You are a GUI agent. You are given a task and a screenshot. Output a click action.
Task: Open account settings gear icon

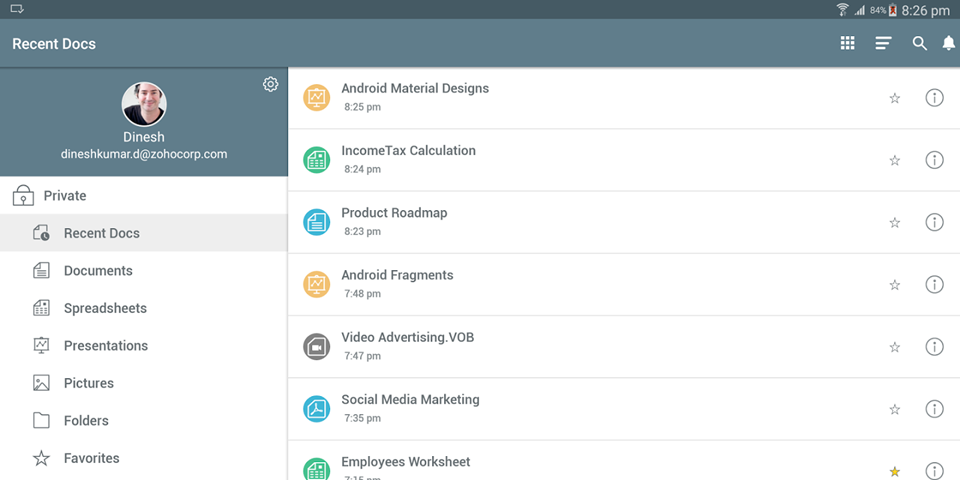tap(270, 84)
